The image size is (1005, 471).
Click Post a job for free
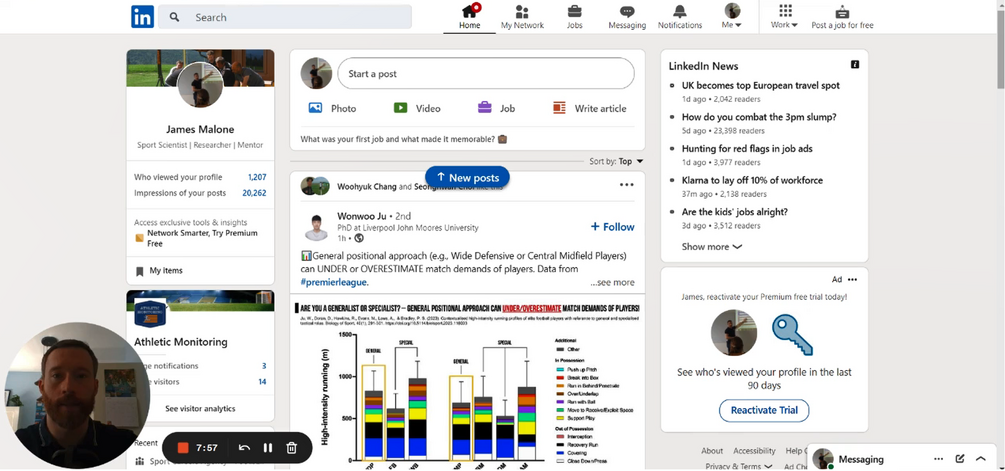pos(842,17)
